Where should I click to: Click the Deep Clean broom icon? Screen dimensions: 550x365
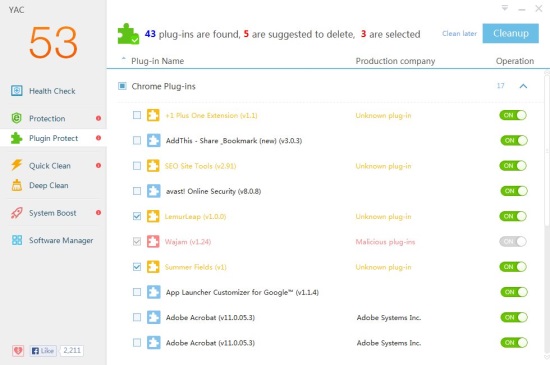tap(16, 185)
